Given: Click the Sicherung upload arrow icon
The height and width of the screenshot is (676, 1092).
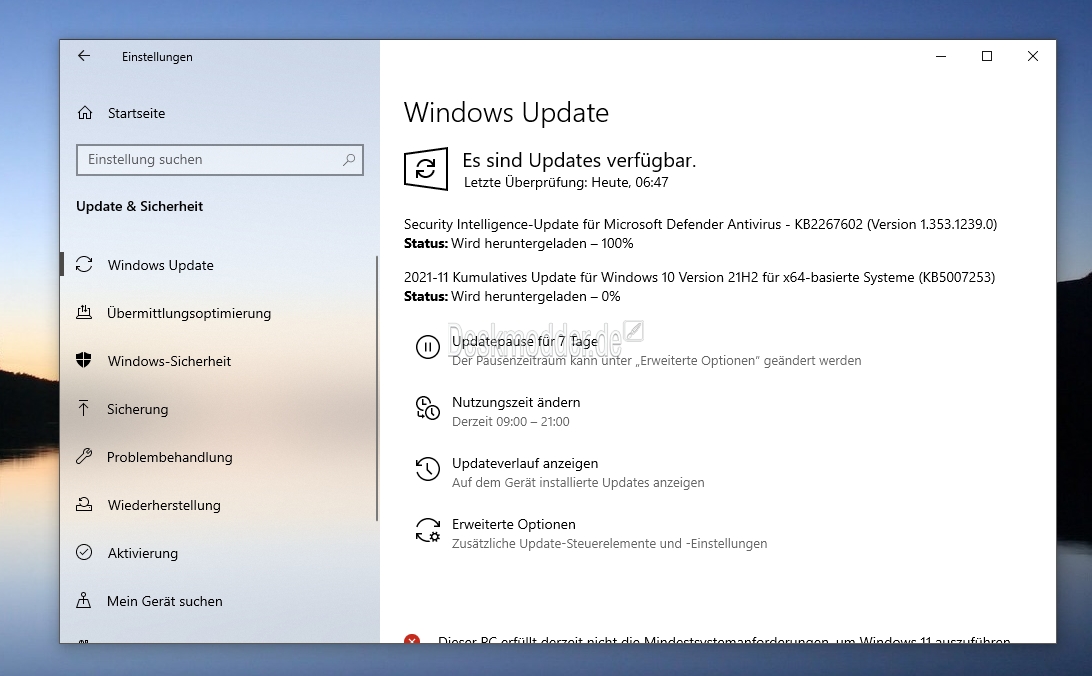Looking at the screenshot, I should [x=84, y=408].
